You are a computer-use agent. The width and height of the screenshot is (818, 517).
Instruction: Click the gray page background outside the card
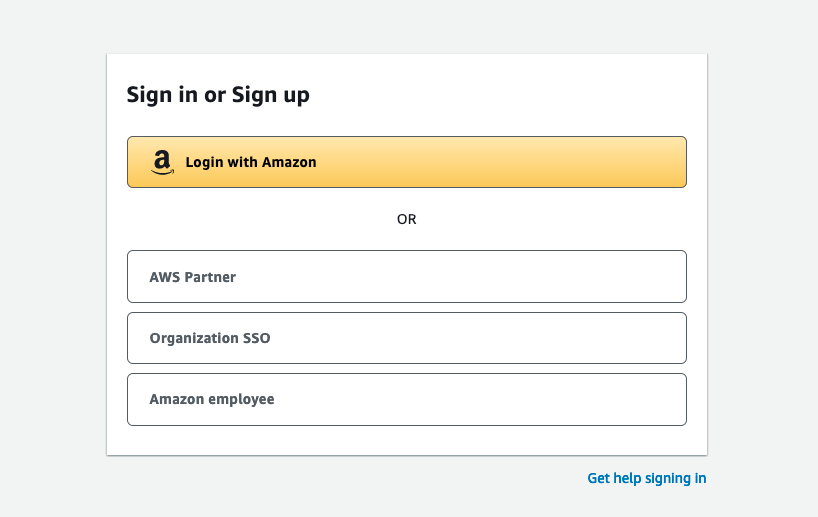coord(52,261)
